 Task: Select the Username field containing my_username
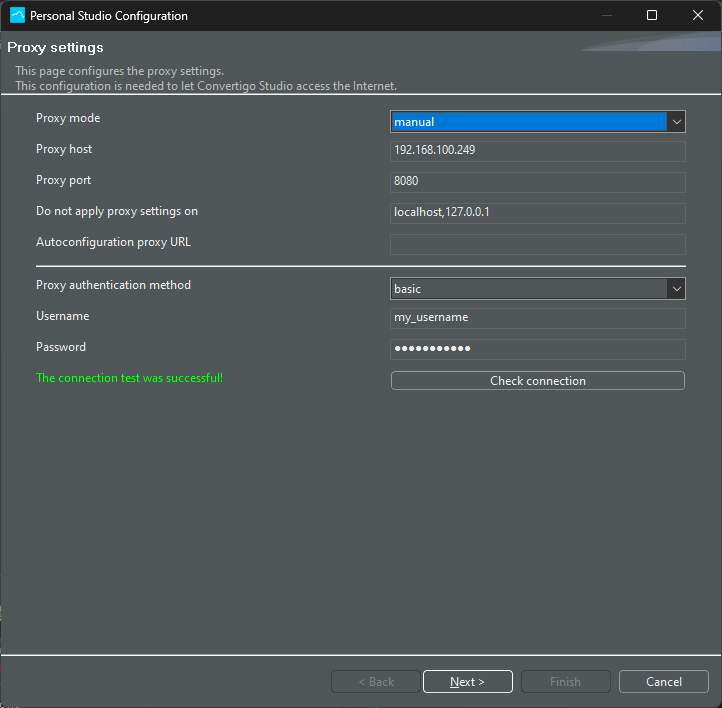(x=537, y=318)
